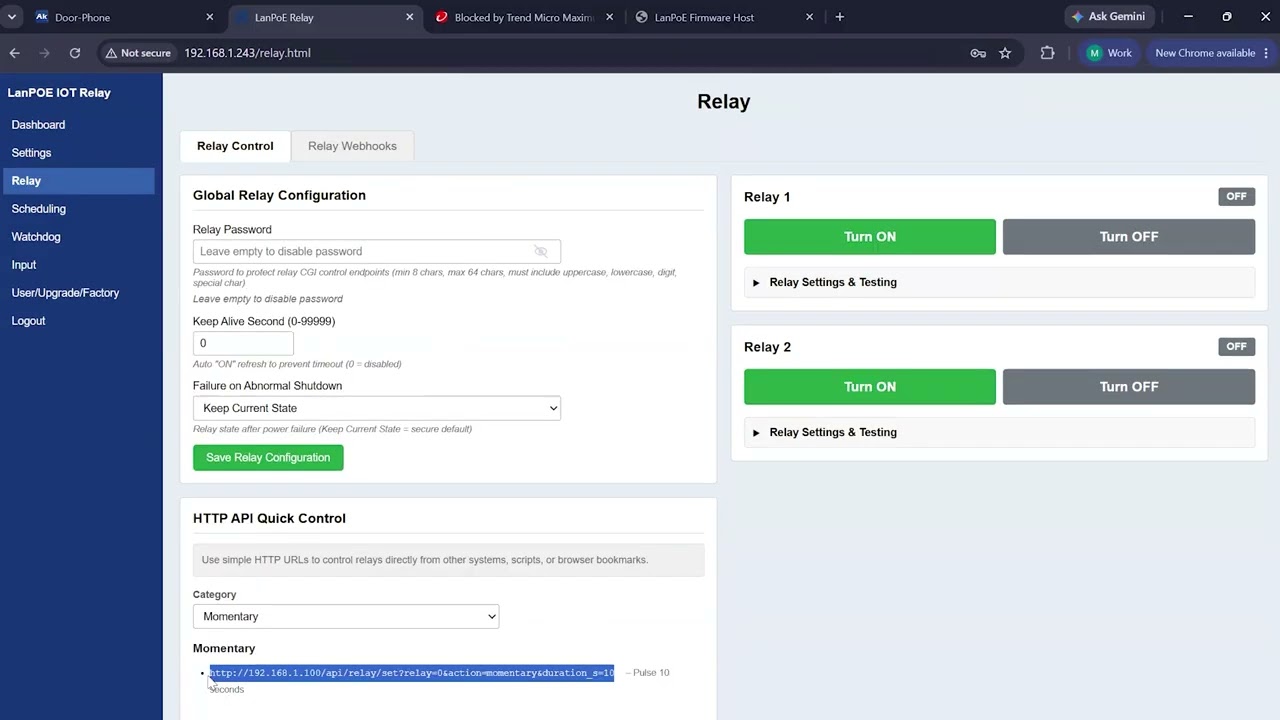Expand Relay 2 Settings & Testing
The height and width of the screenshot is (720, 1280).
[x=999, y=432]
